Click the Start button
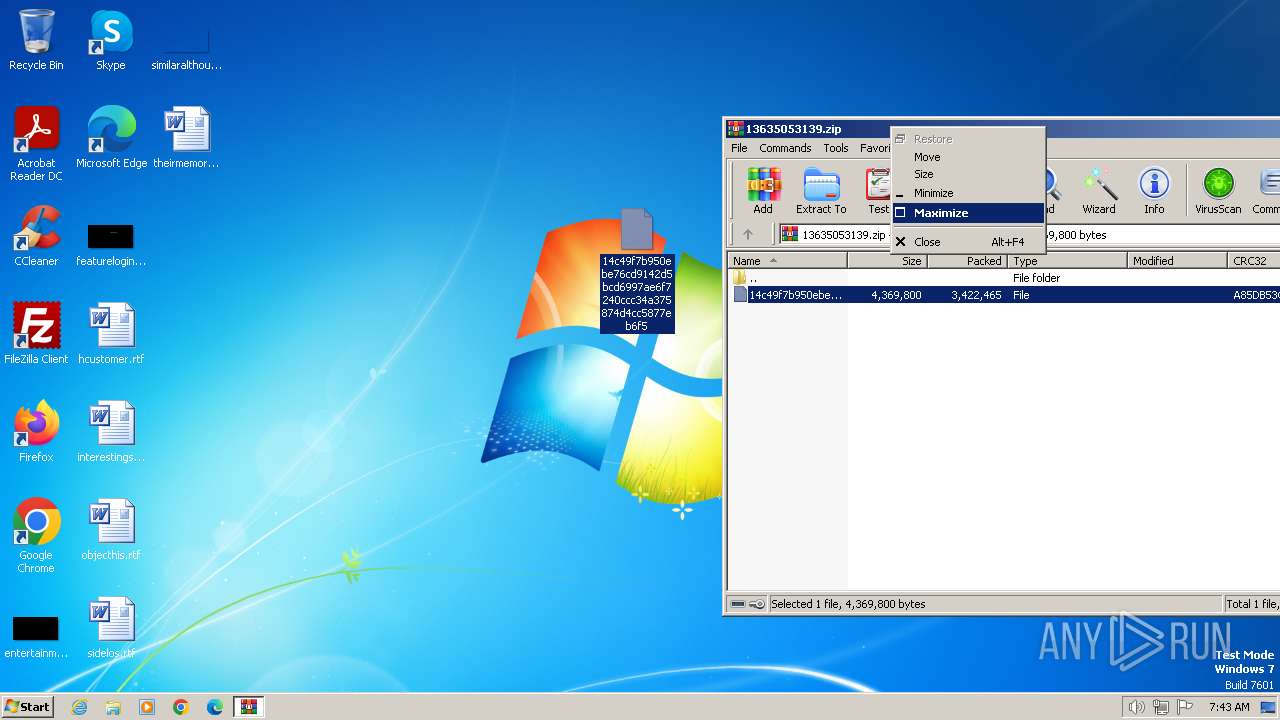 point(28,707)
